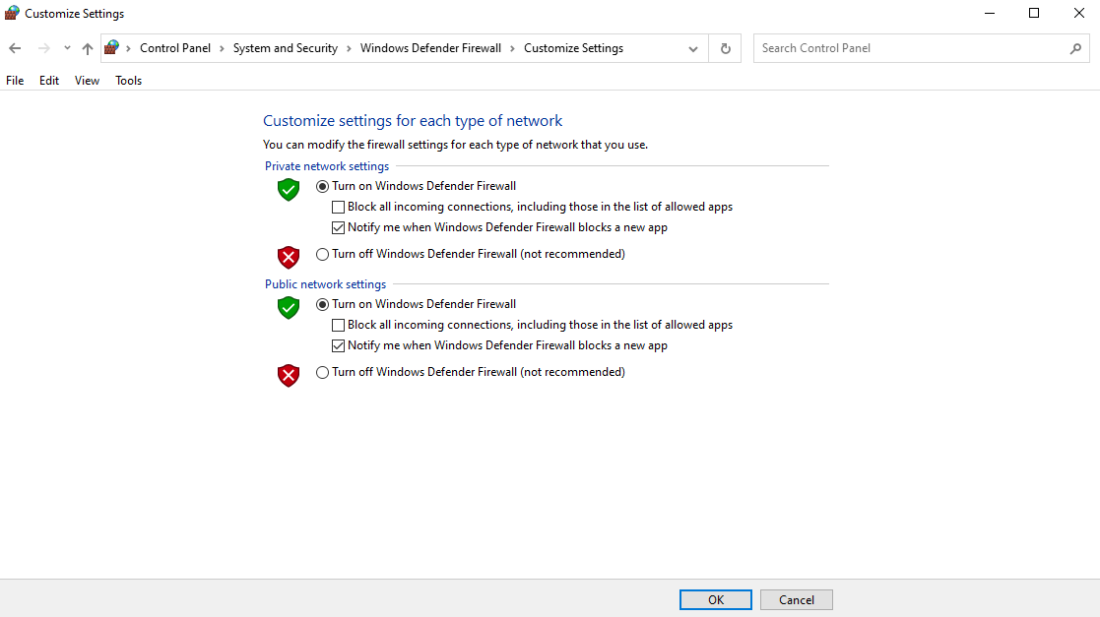The width and height of the screenshot is (1100, 617).
Task: Open the View menu
Action: pyautogui.click(x=86, y=80)
